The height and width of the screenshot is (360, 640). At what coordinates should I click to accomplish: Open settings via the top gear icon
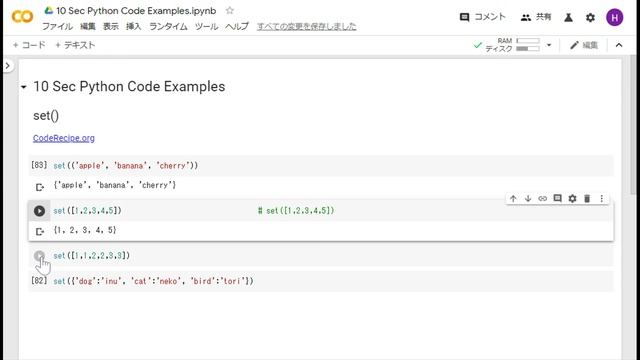coord(590,18)
